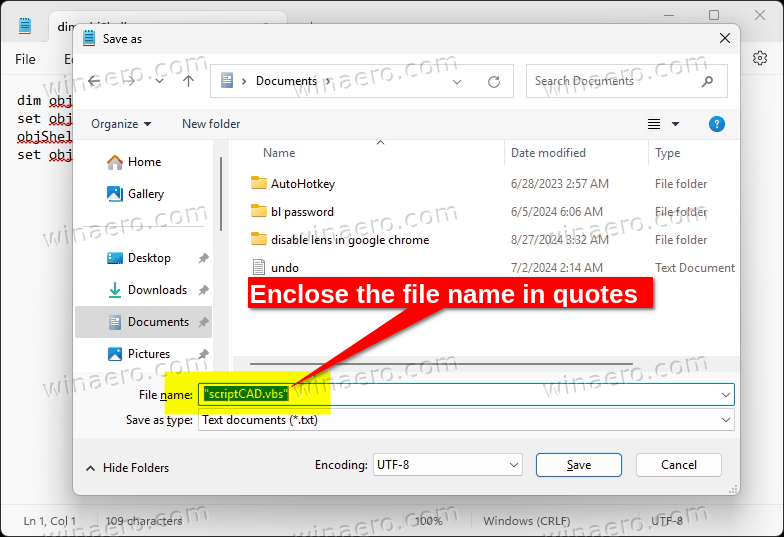
Task: Click the Save button
Action: [x=578, y=465]
